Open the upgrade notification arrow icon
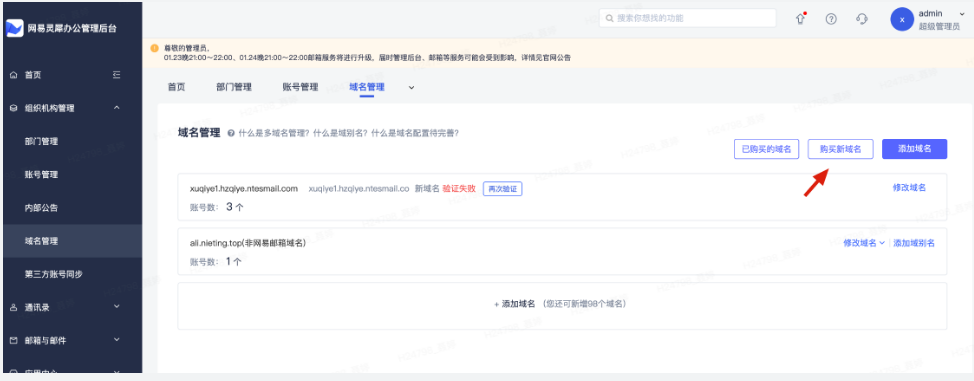This screenshot has height=381, width=974. (800, 19)
